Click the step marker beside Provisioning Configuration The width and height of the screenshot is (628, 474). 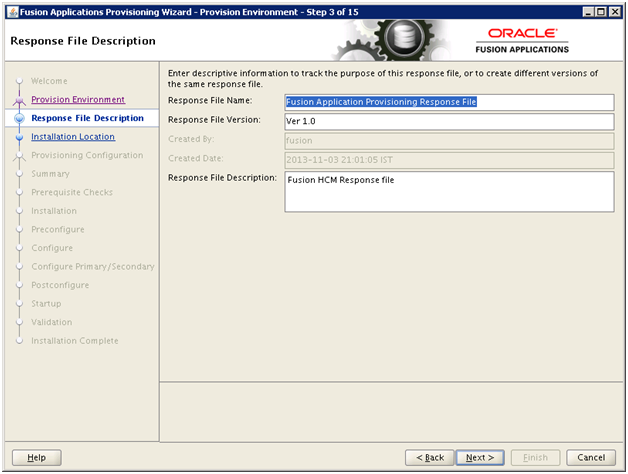click(19, 155)
